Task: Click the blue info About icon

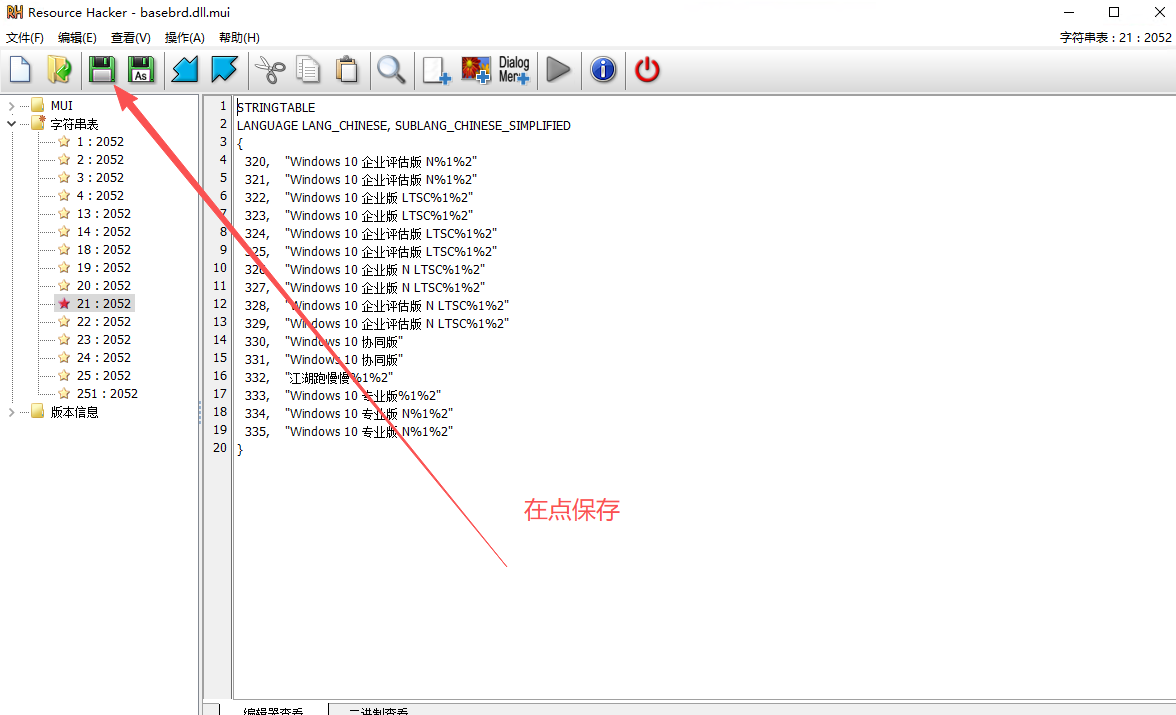Action: 603,70
